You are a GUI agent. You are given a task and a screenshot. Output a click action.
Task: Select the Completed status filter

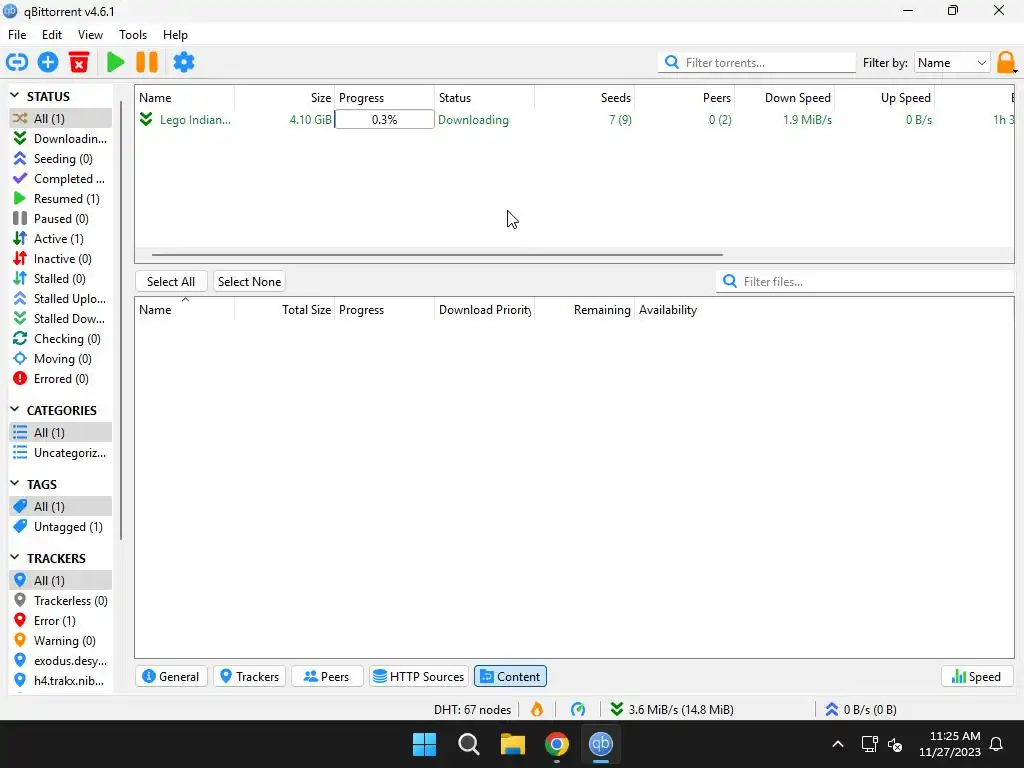61,179
